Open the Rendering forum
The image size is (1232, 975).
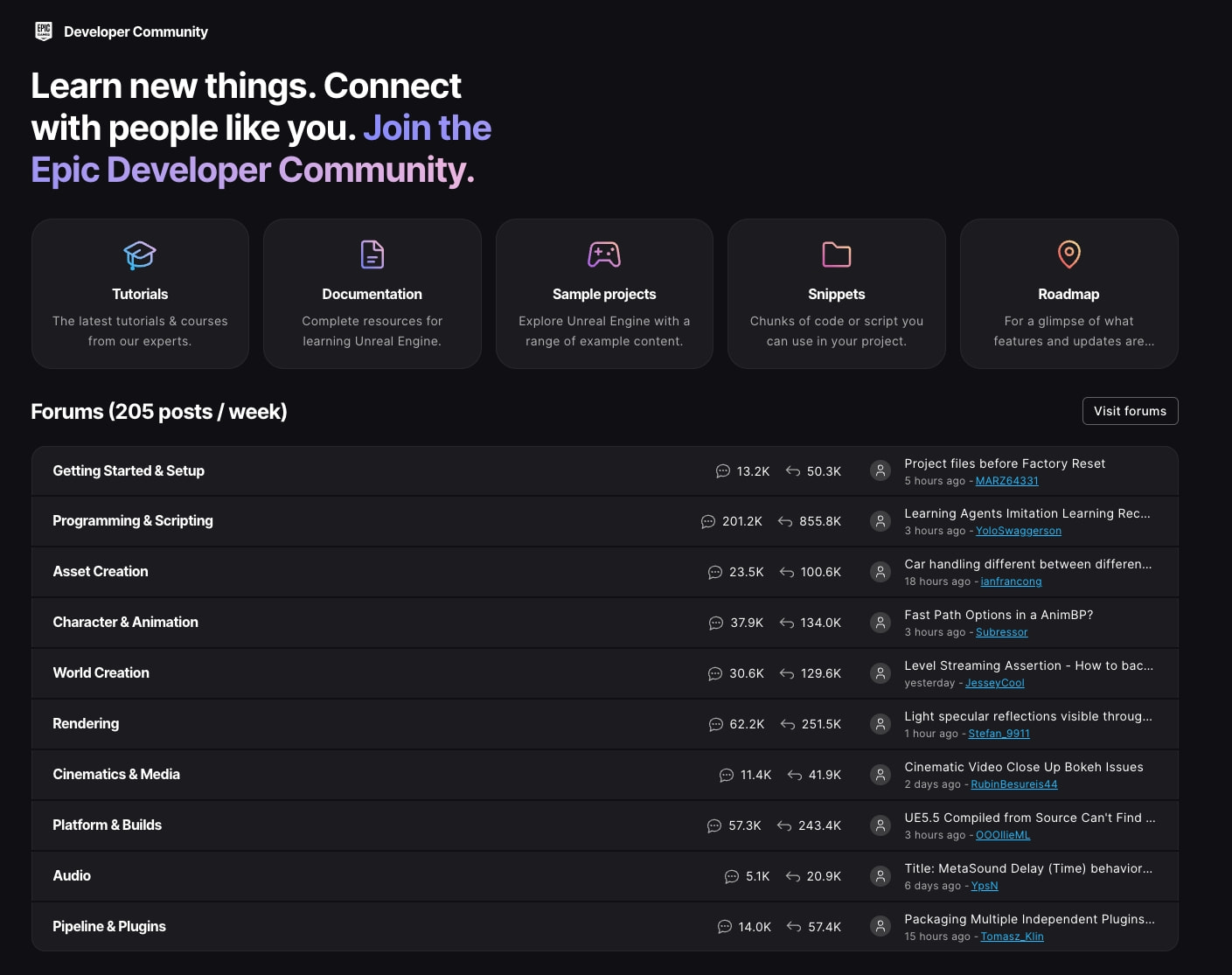(x=86, y=724)
